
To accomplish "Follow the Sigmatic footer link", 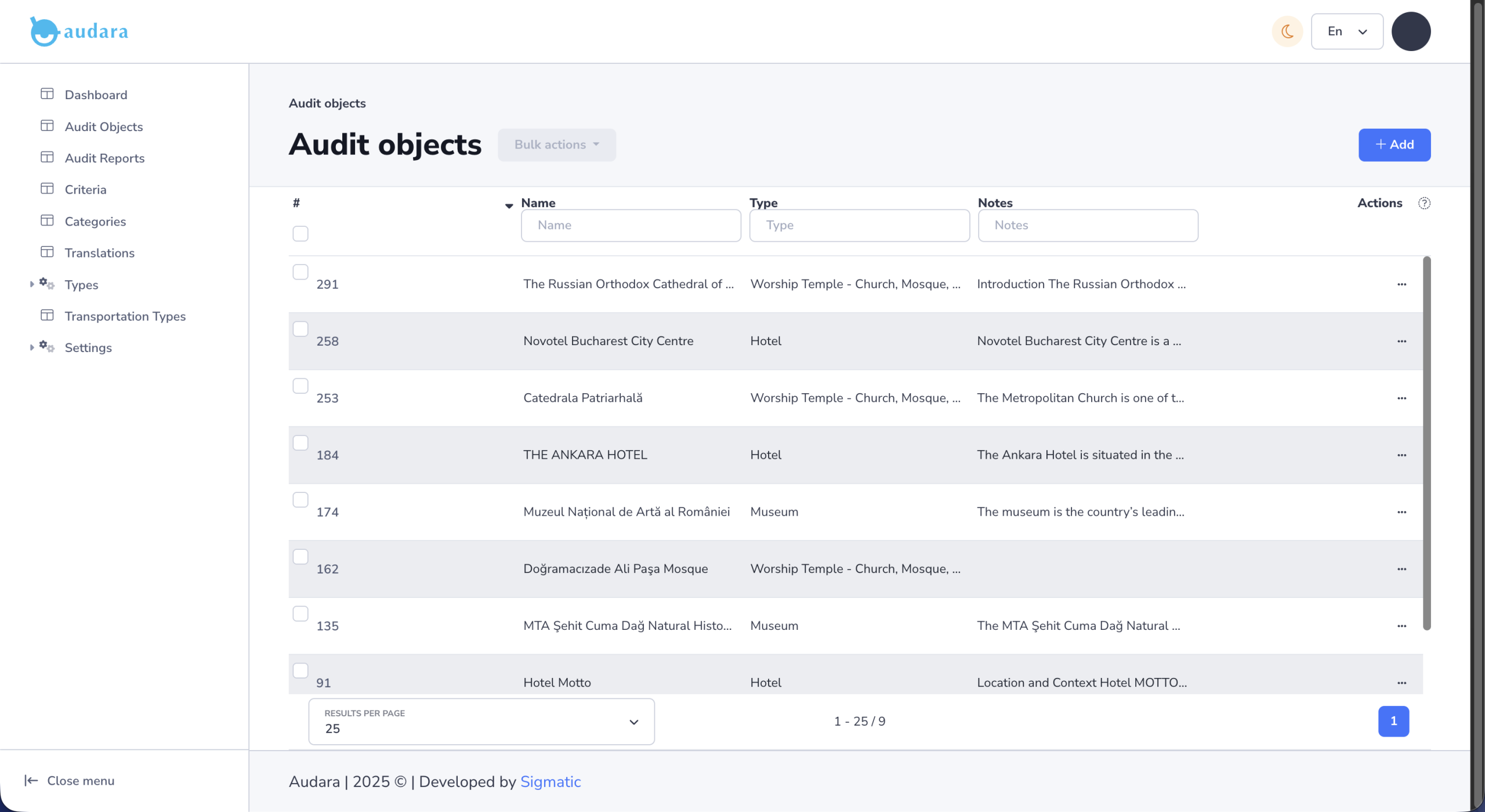I will coord(550,782).
